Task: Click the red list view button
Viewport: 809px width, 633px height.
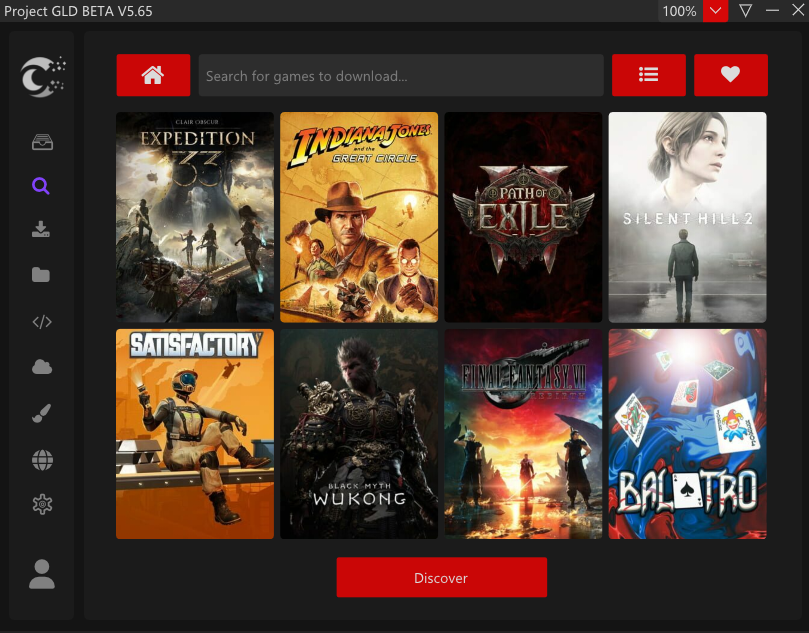Action: click(649, 75)
